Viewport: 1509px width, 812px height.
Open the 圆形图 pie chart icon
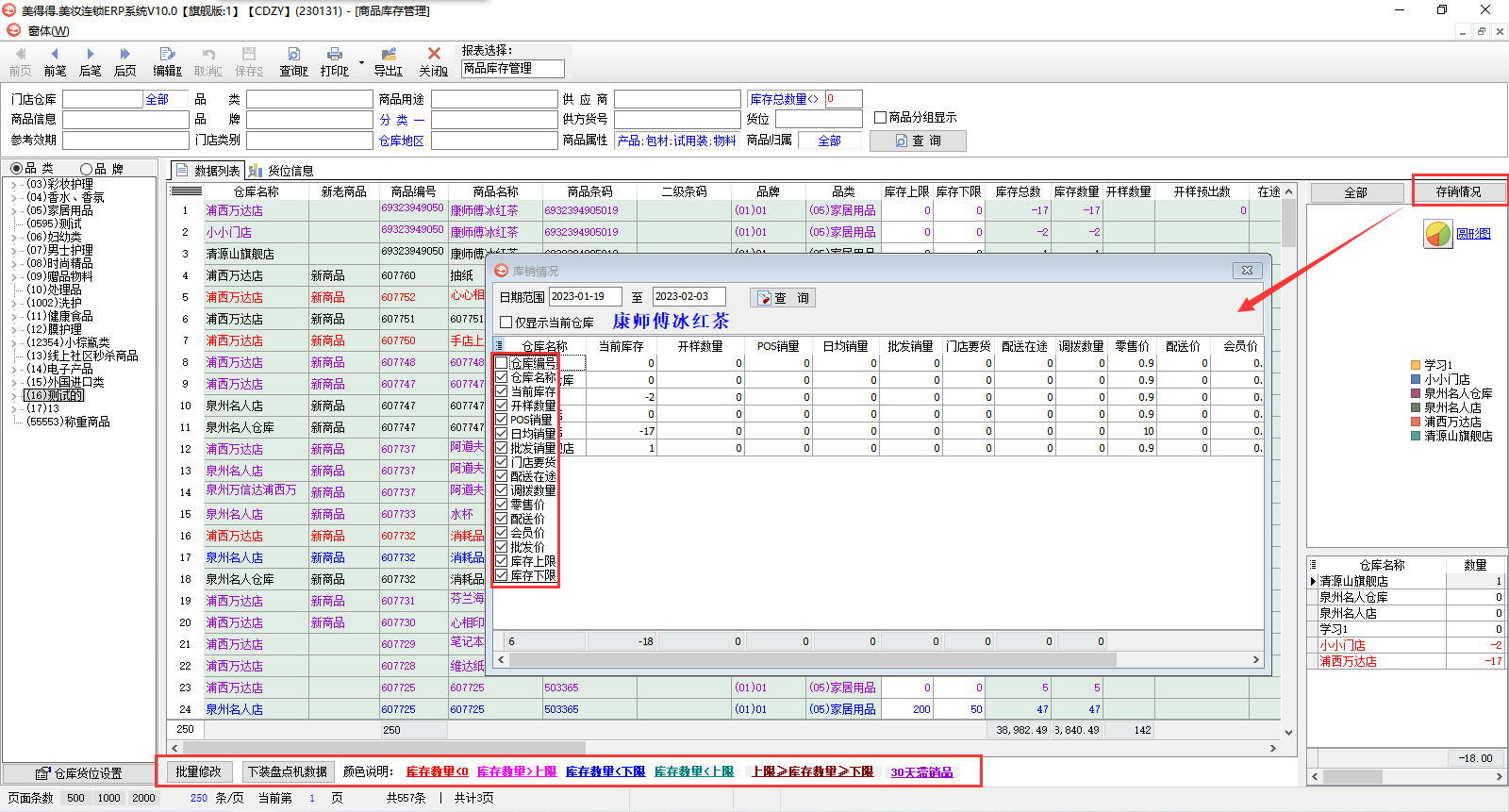[x=1437, y=234]
